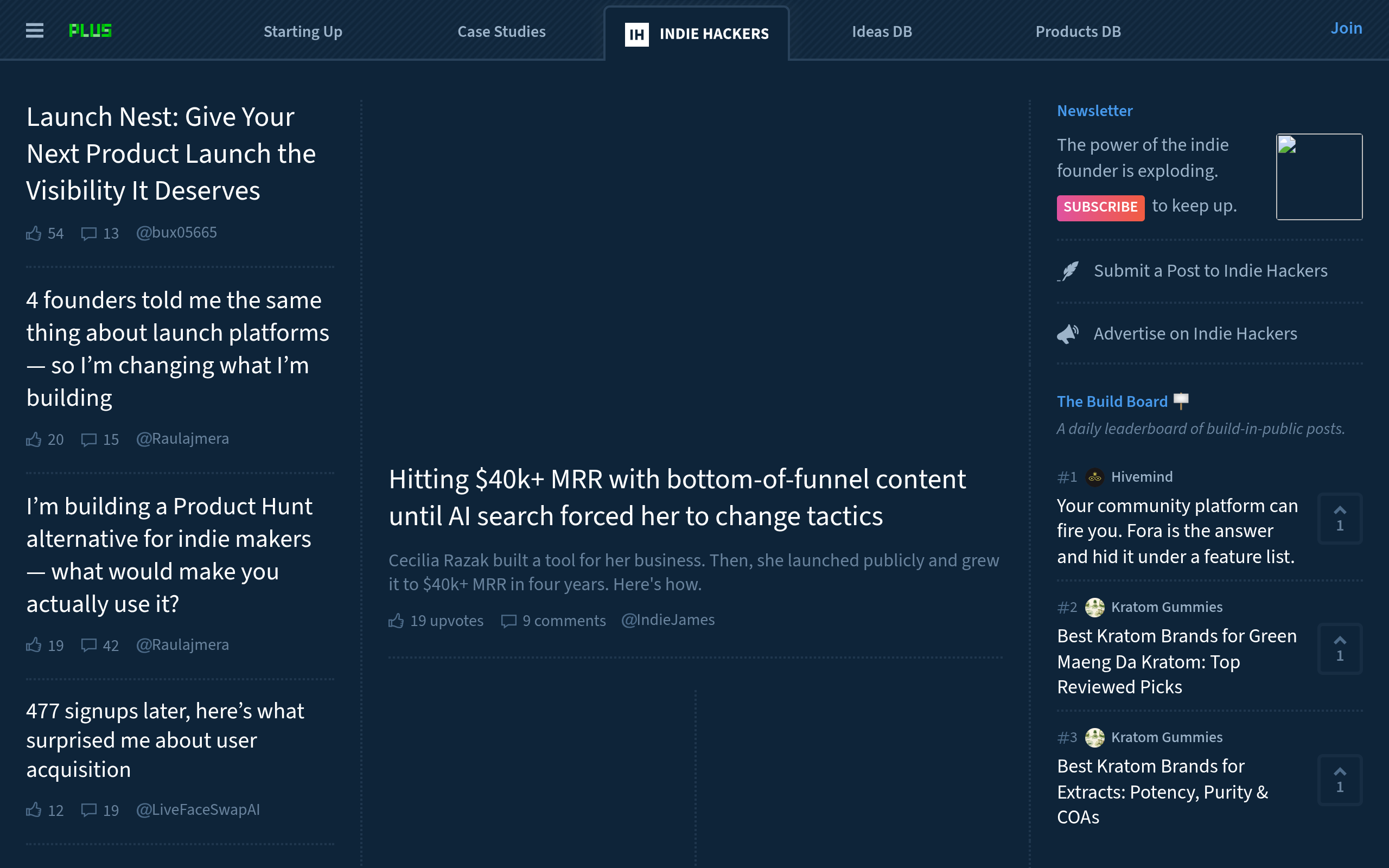Select the Indie Hackers tab
1389x868 pixels.
[x=697, y=34]
